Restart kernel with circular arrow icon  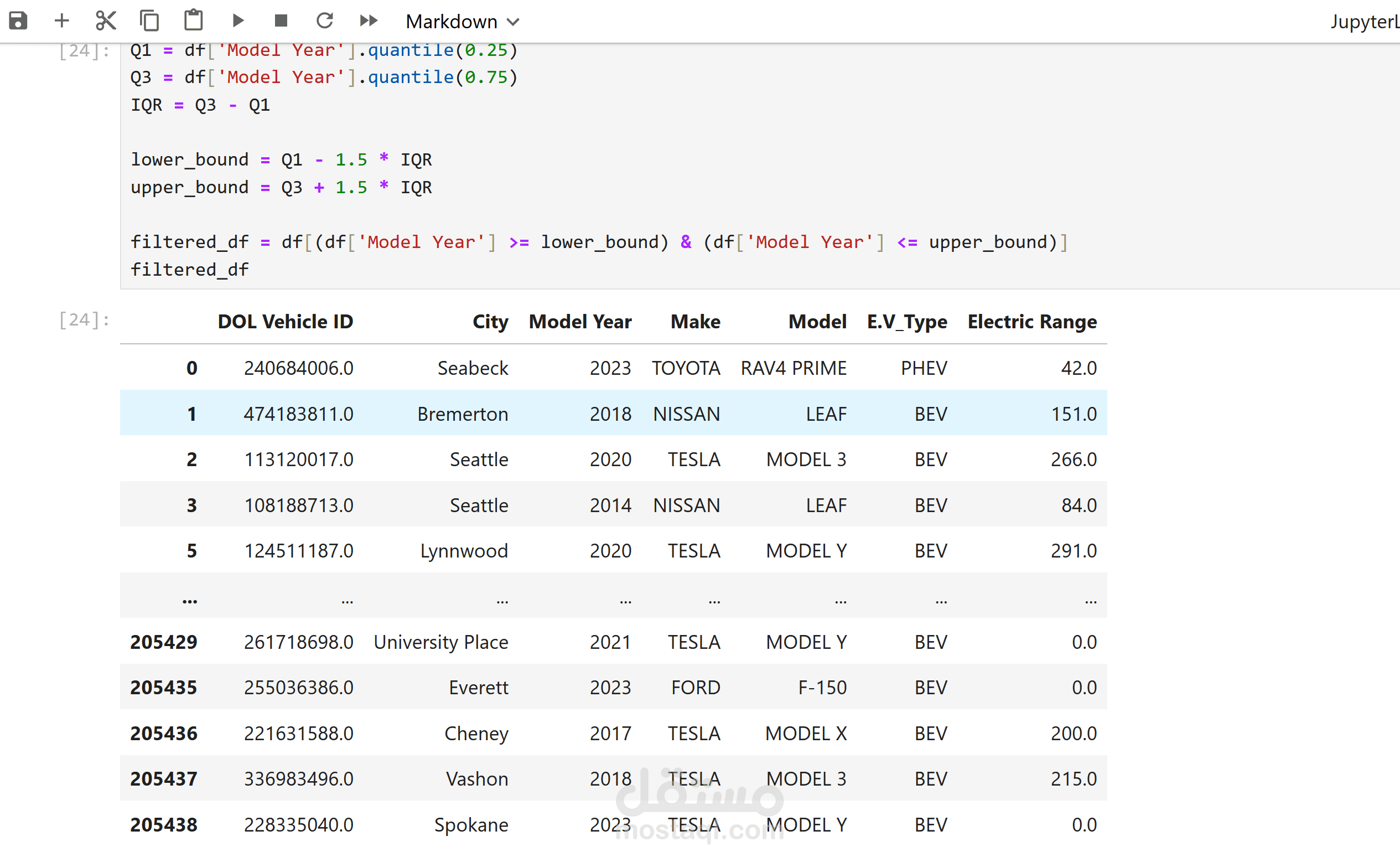325,21
